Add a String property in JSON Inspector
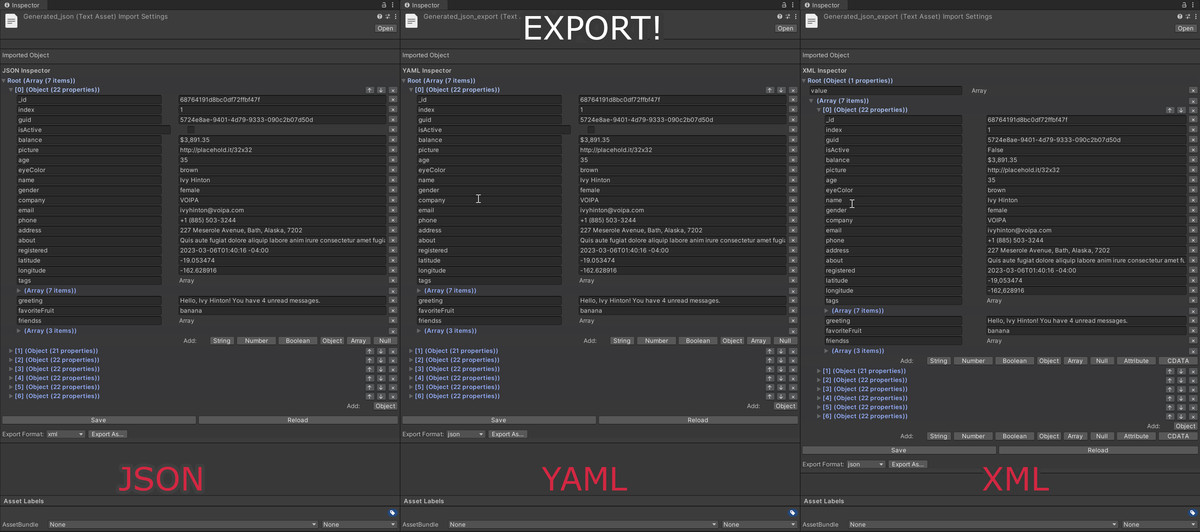This screenshot has height=532, width=1200. tap(222, 340)
